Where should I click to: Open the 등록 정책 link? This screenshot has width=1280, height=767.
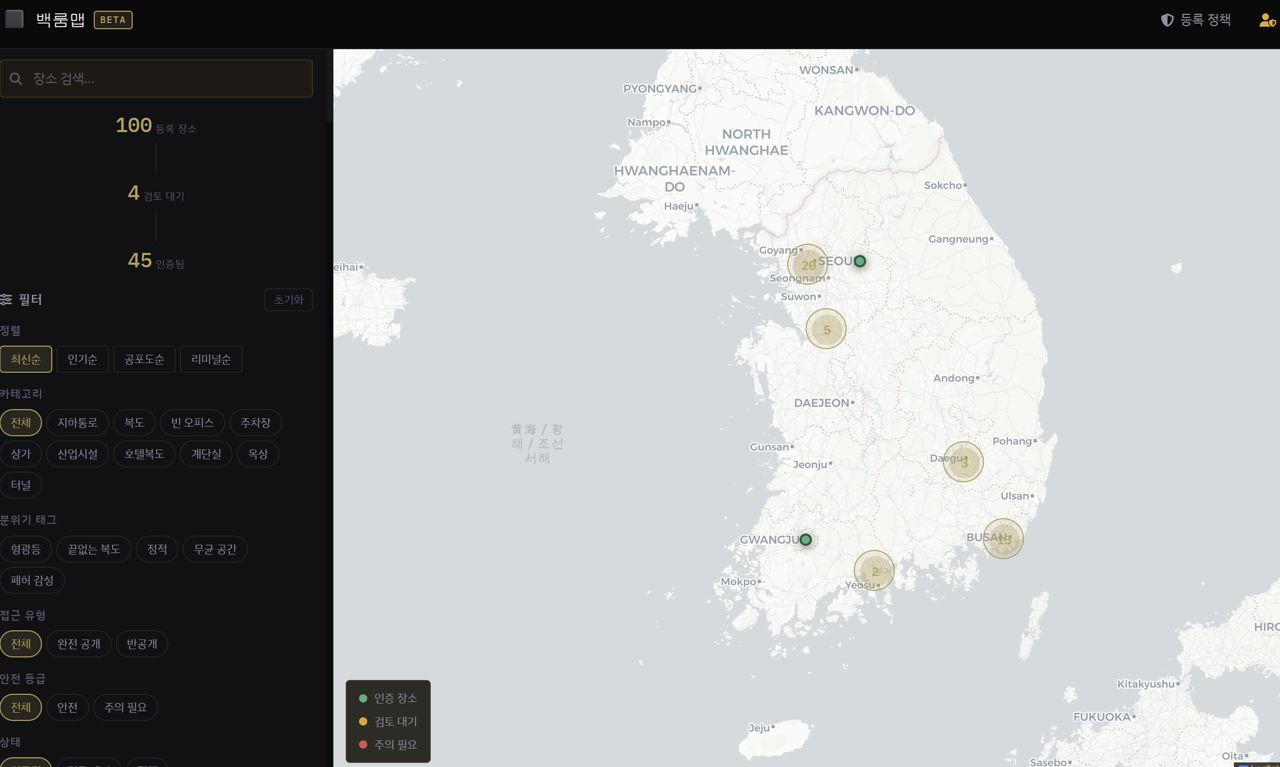(1196, 20)
